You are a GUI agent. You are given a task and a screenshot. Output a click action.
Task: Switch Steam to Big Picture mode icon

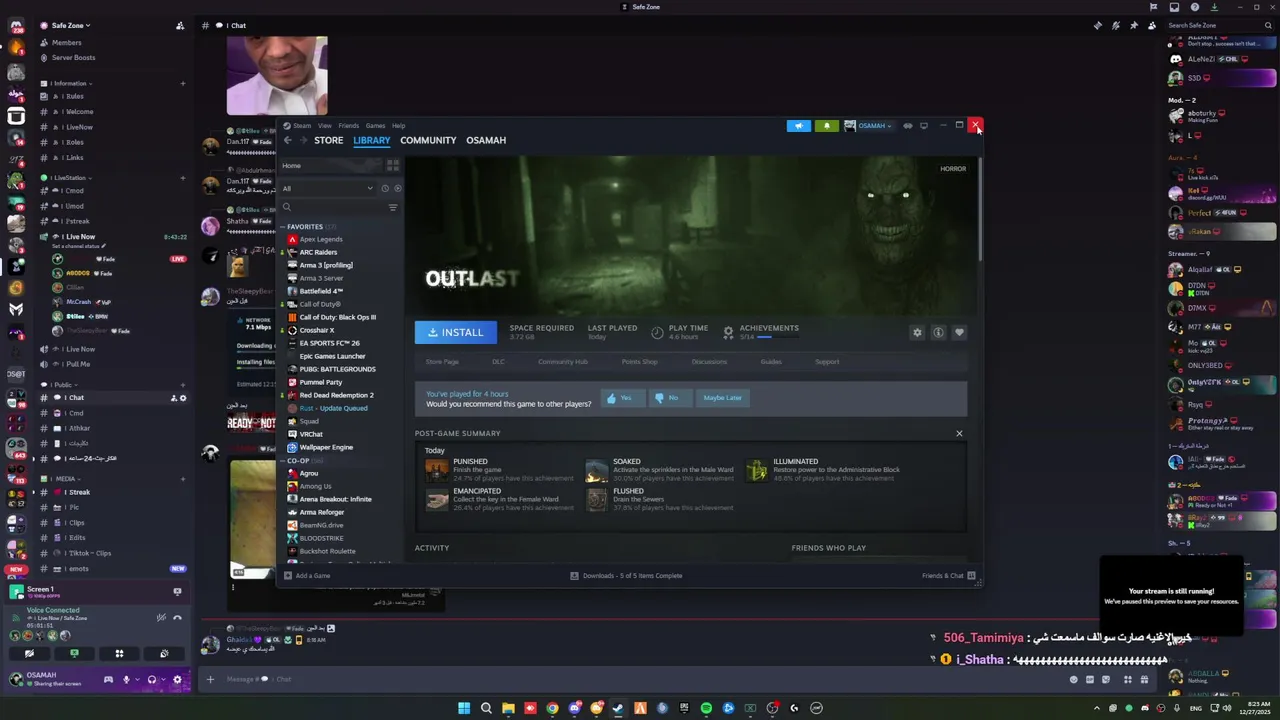[x=924, y=126]
